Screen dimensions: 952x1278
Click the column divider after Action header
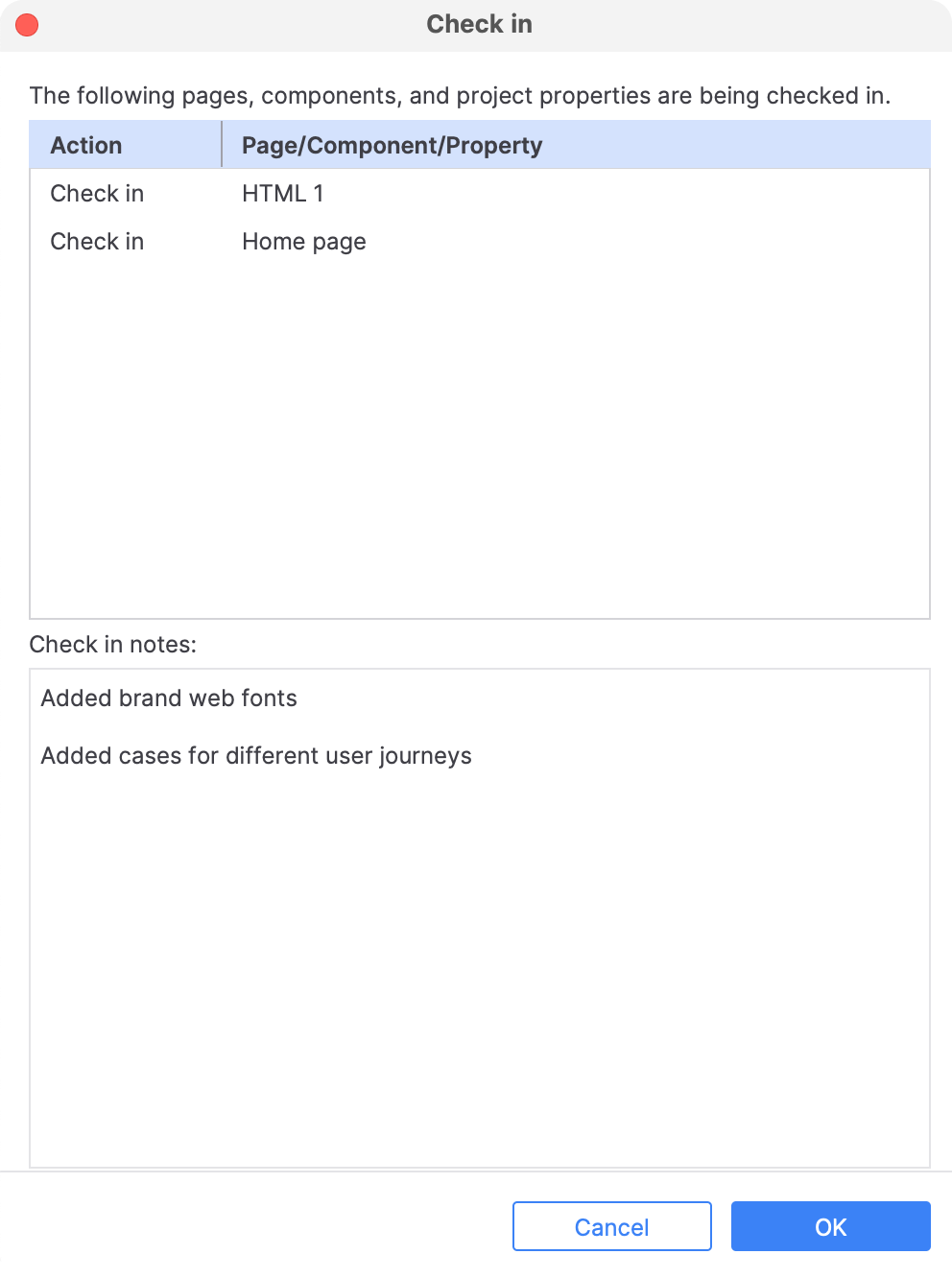click(x=222, y=145)
